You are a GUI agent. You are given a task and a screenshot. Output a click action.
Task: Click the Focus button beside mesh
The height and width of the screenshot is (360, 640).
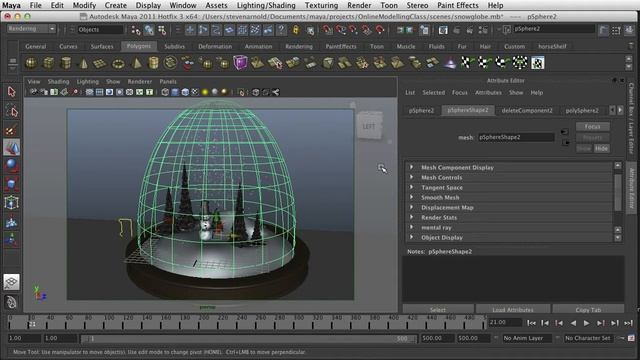click(x=592, y=127)
